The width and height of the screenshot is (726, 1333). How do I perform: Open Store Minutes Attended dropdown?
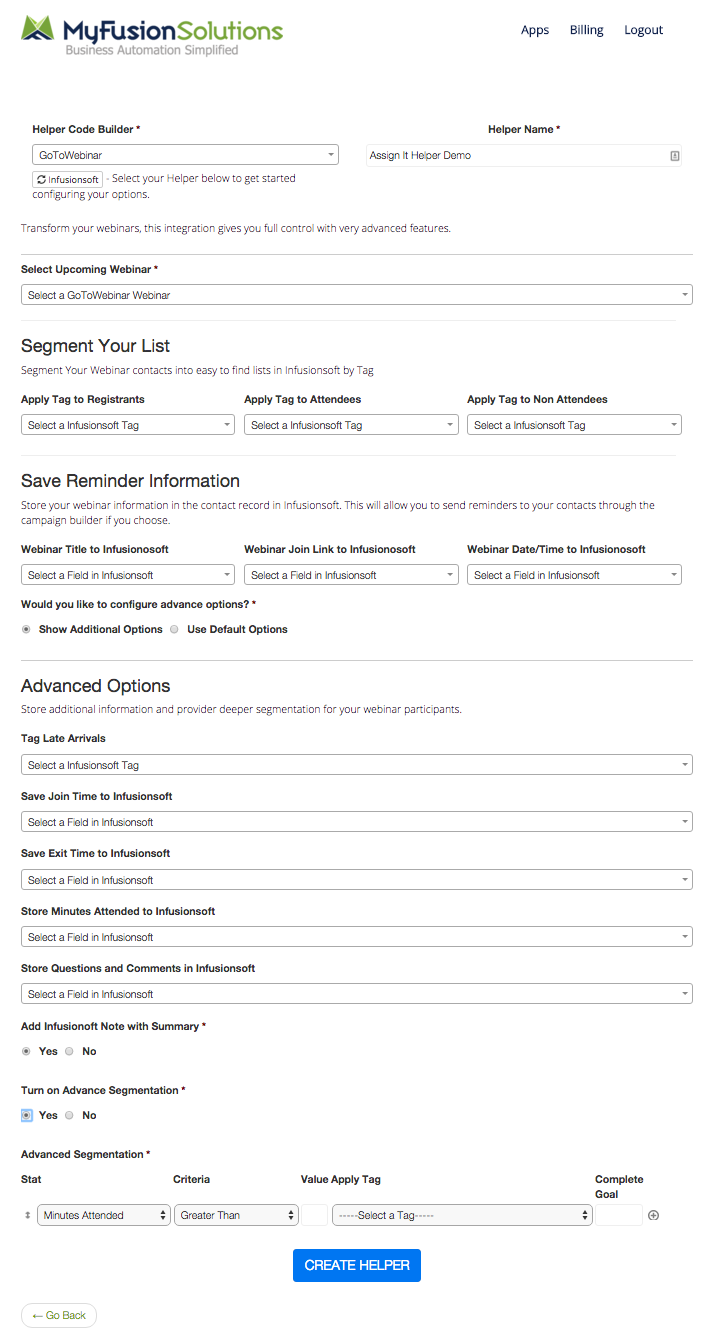pyautogui.click(x=357, y=937)
